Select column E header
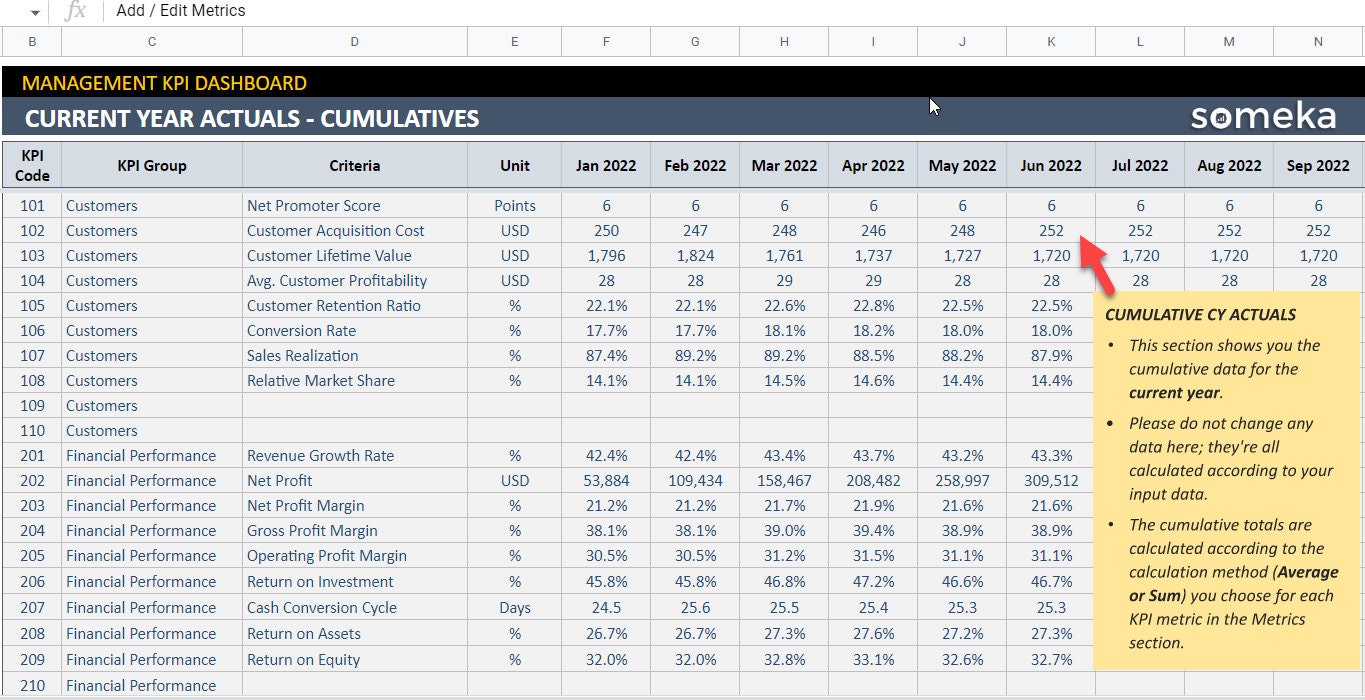Image resolution: width=1365 pixels, height=700 pixels. 515,42
